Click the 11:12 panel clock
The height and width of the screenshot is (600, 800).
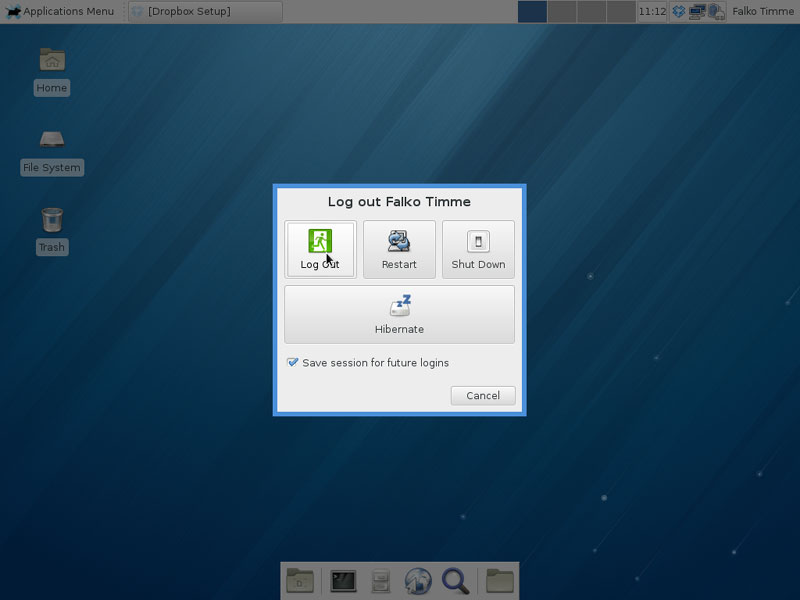[x=652, y=11]
